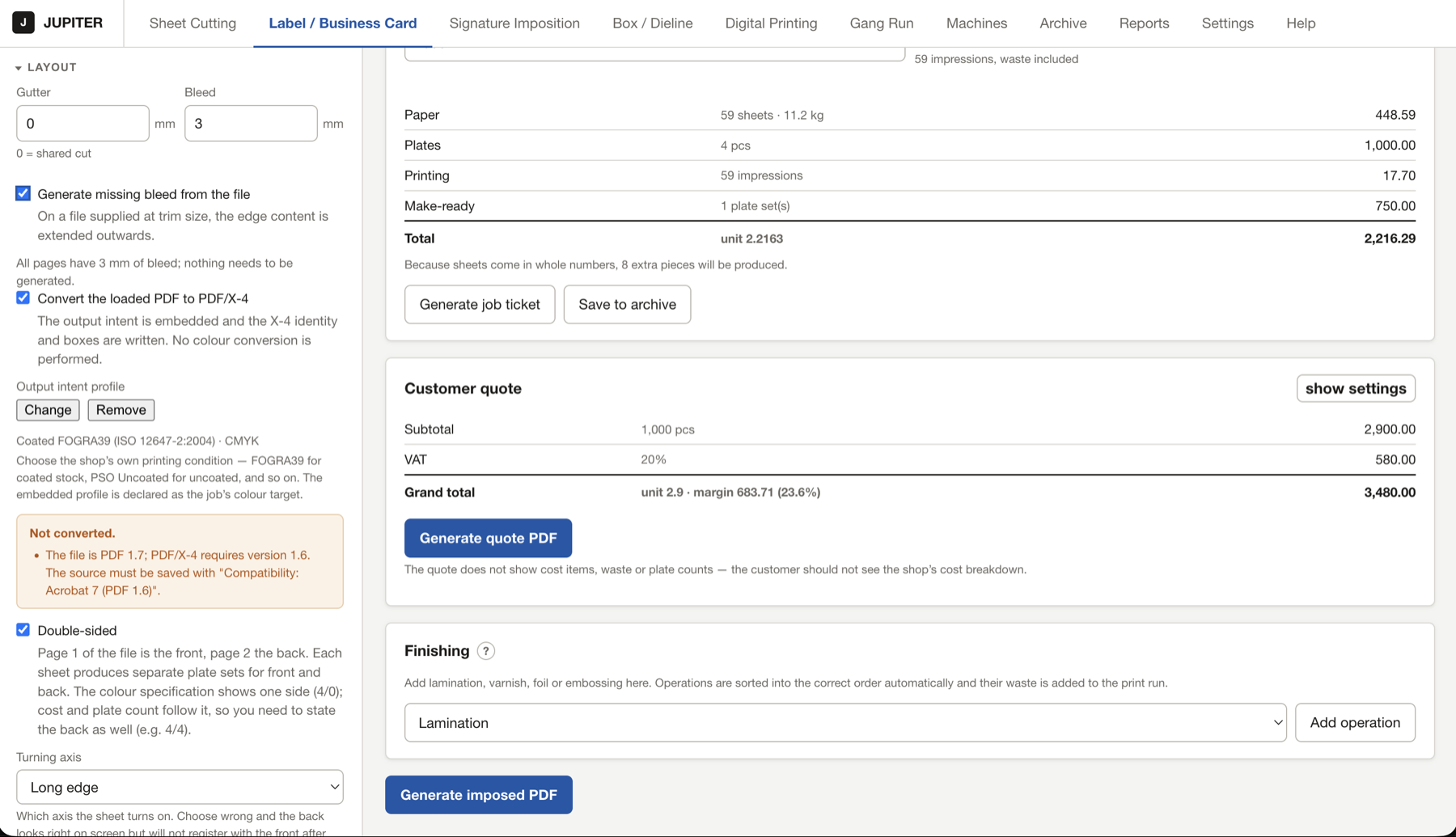Toggle Generate missing bleed from the file
The height and width of the screenshot is (837, 1456).
pyautogui.click(x=23, y=193)
